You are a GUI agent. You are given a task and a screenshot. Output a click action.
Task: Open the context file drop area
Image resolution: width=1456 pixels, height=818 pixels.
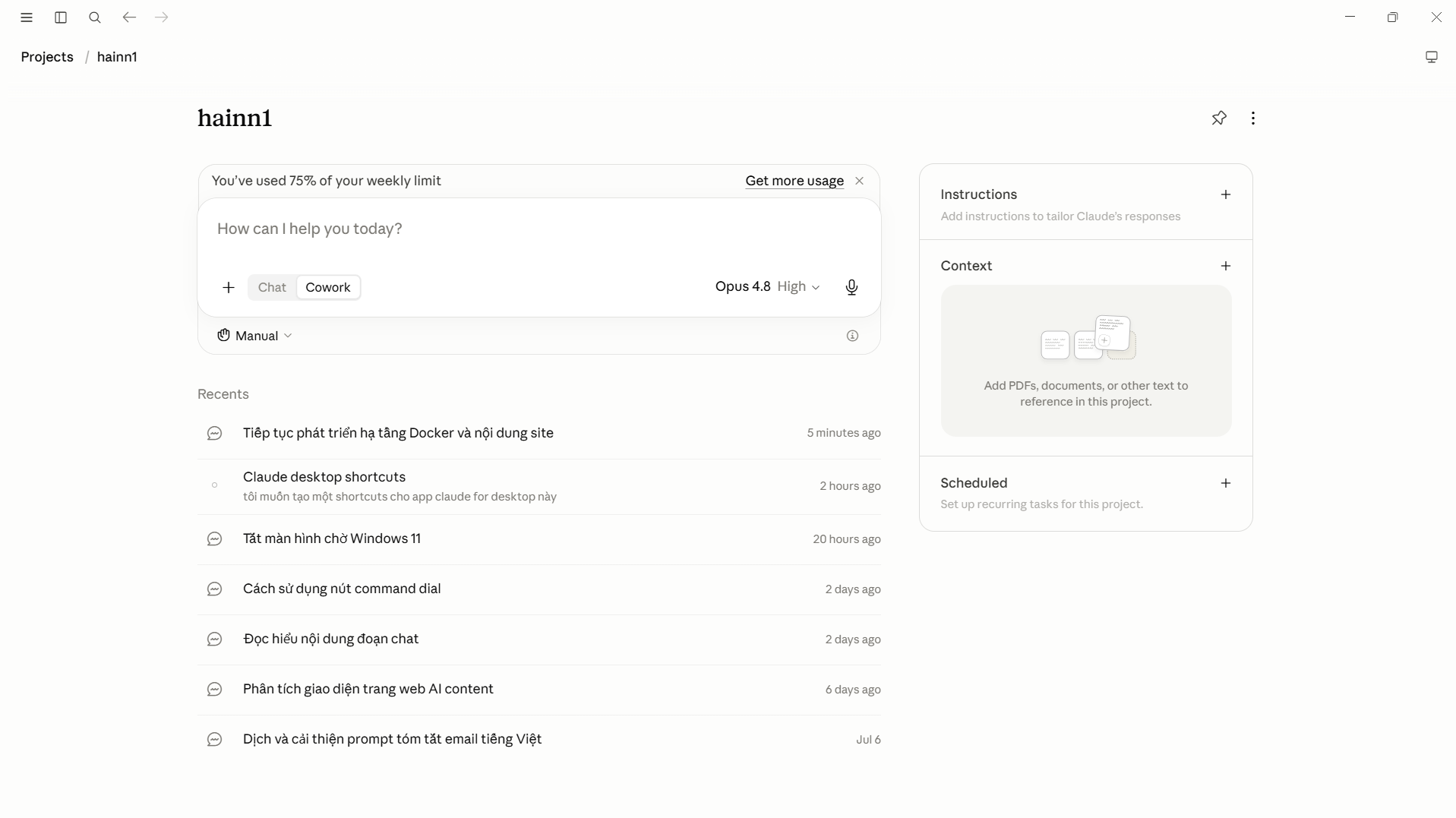tap(1086, 361)
